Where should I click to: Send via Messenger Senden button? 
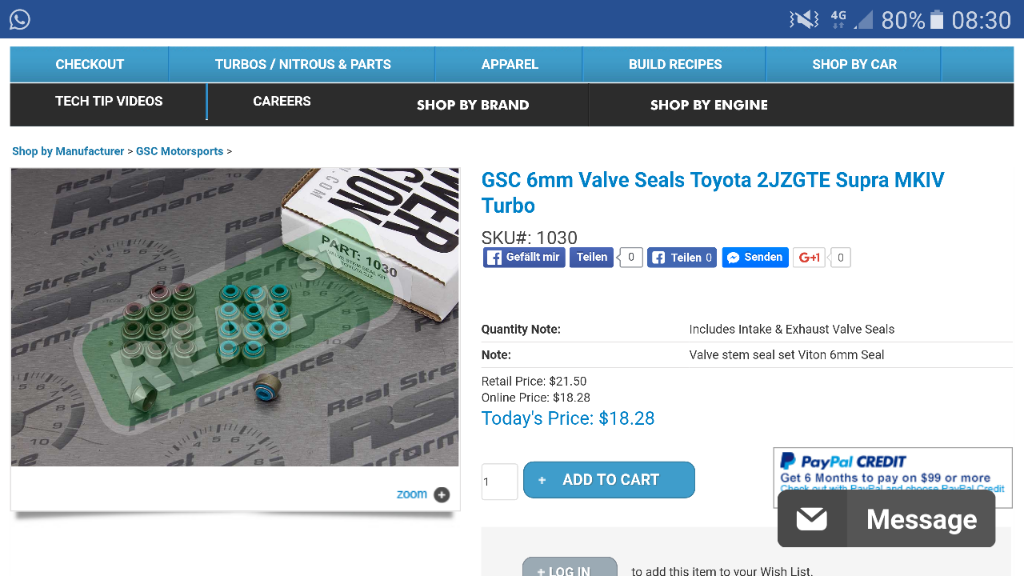coord(755,257)
